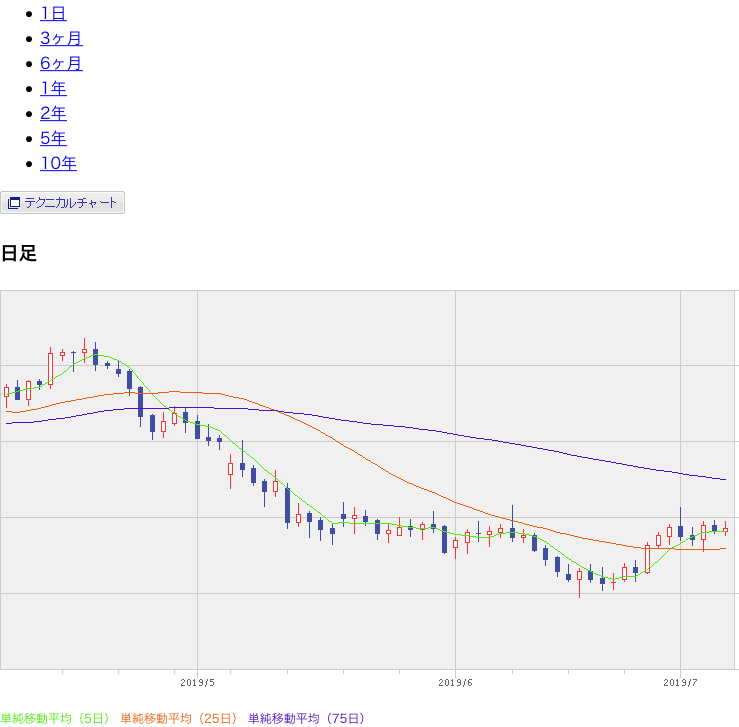Click the テクニカルチャート button
Screen dimensions: 739x727
[62, 203]
